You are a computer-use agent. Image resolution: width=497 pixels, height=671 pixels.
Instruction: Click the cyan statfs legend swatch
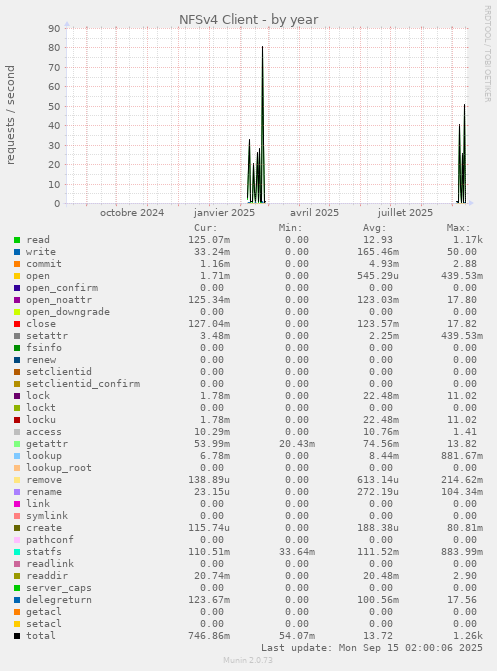pos(17,552)
